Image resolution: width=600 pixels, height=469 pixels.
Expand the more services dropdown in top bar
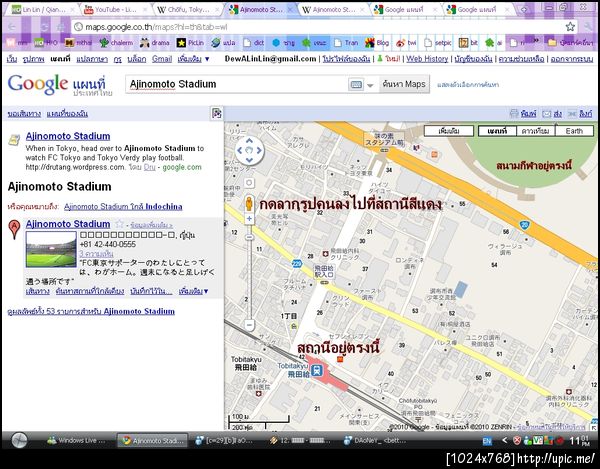(194, 59)
